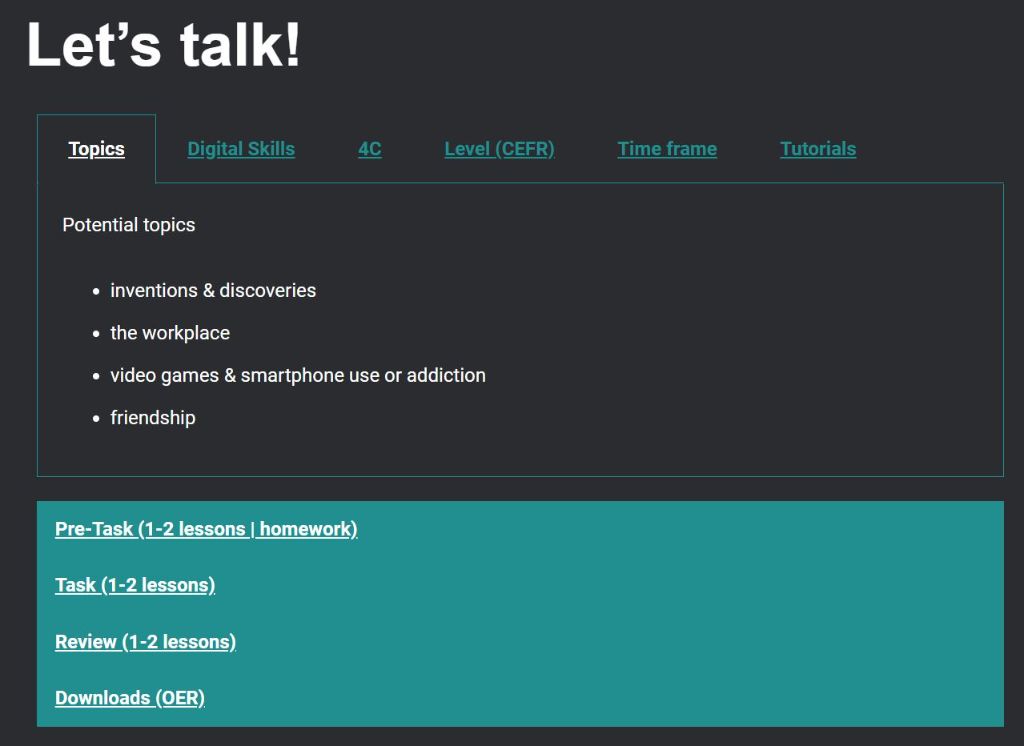This screenshot has height=746, width=1024.
Task: Click the bullet point beside "video games"
Action: [x=97, y=377]
